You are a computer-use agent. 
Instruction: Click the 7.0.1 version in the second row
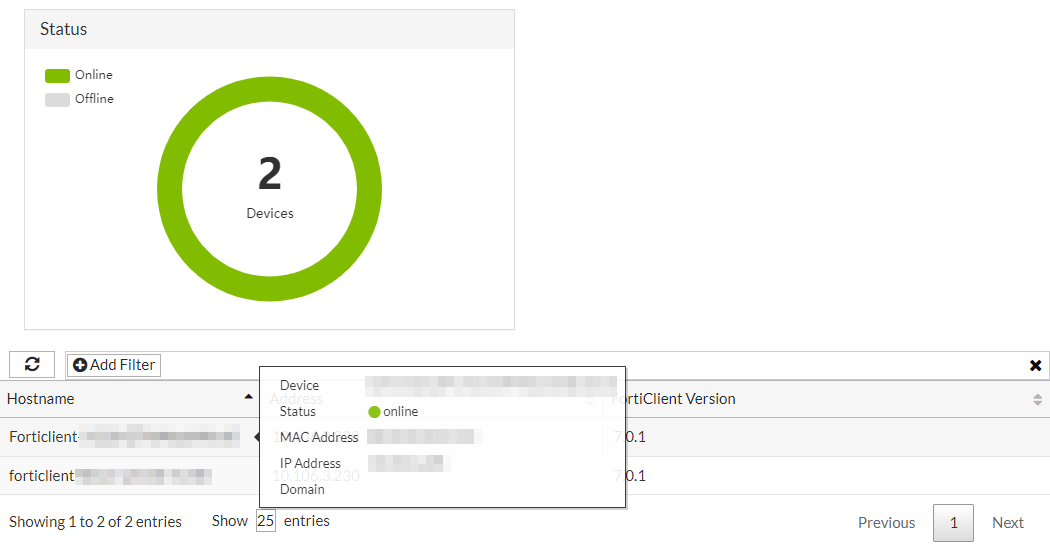(x=630, y=476)
